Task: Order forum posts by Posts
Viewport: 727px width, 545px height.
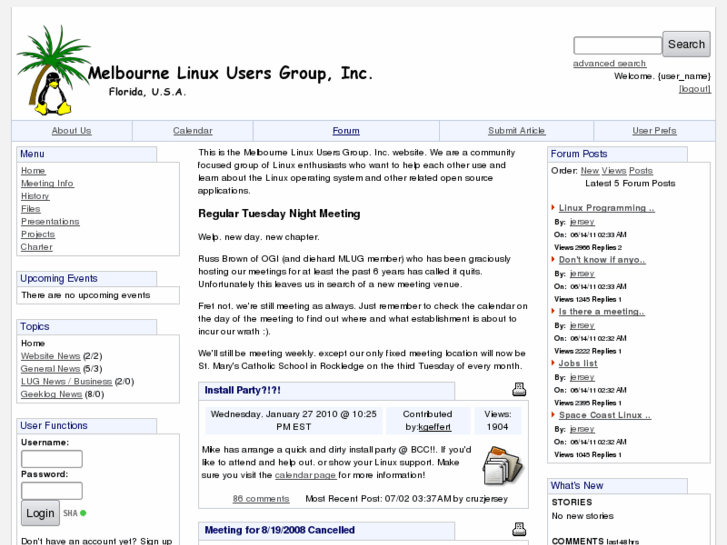Action: click(641, 171)
